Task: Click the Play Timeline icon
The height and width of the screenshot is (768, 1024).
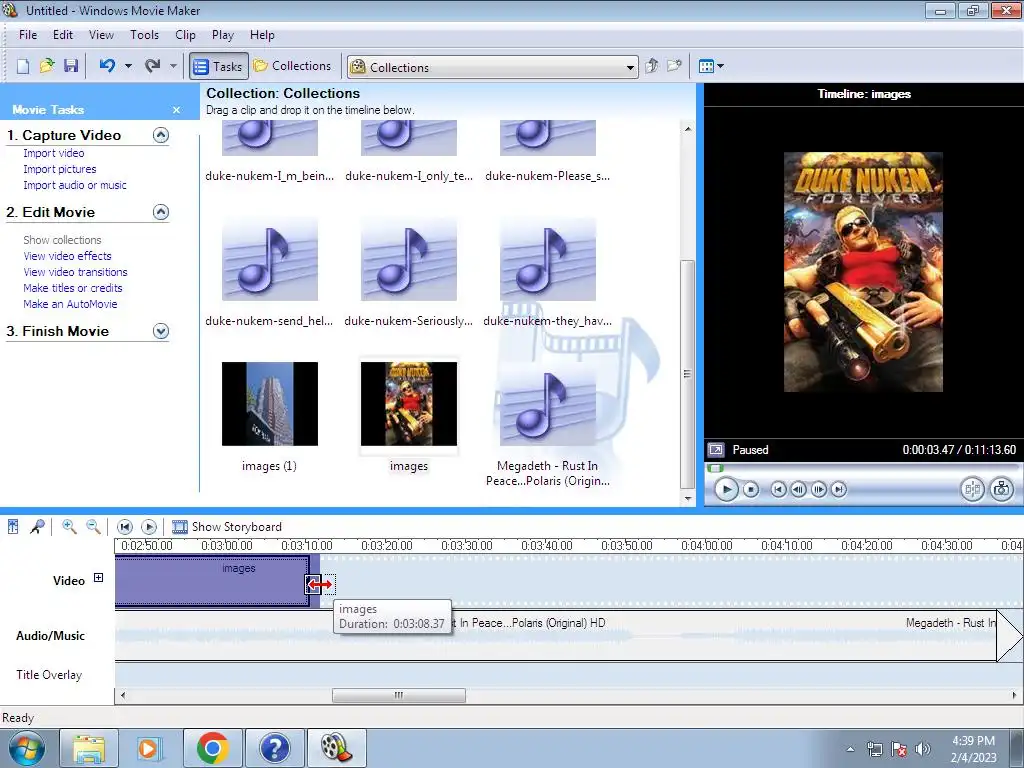Action: coord(149,526)
